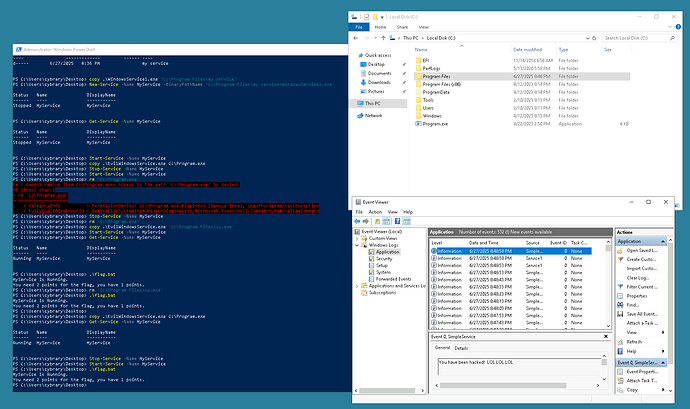Click This PC in the File Explorer breadcrumb
Viewport: 690px width, 409px height.
[x=411, y=38]
